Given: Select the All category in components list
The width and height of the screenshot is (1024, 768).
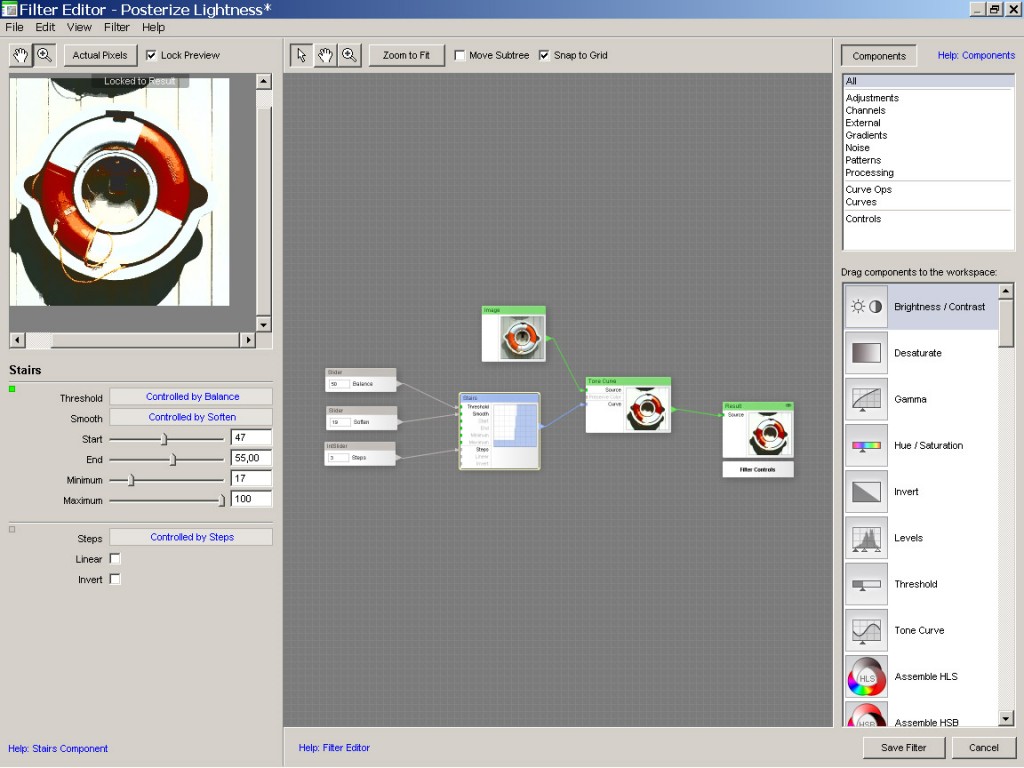Looking at the screenshot, I should (928, 82).
